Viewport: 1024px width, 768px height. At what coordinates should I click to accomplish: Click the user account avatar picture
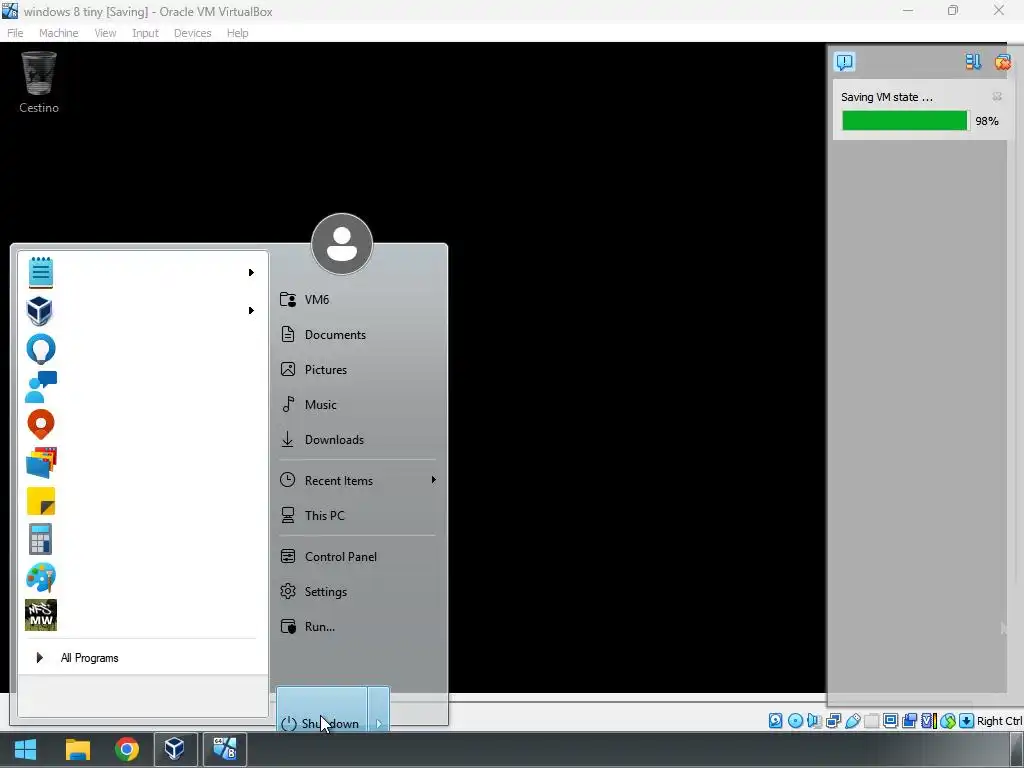coord(342,244)
